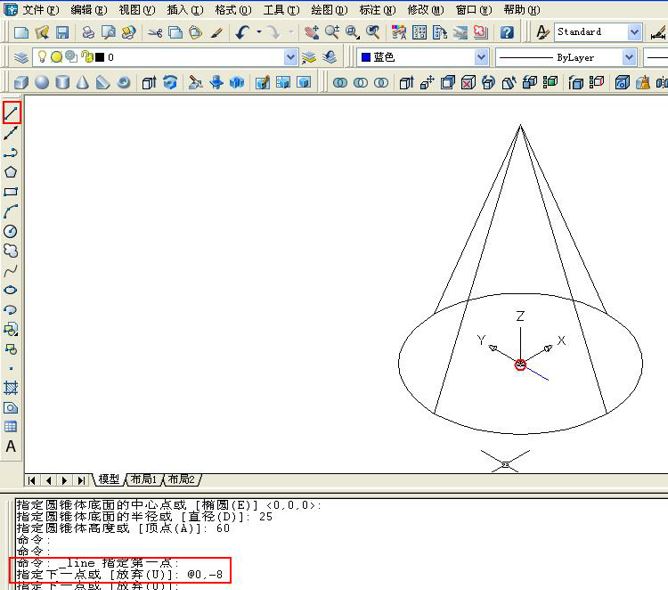668x590 pixels.
Task: Pick the Rectangle tool
Action: coord(11,192)
